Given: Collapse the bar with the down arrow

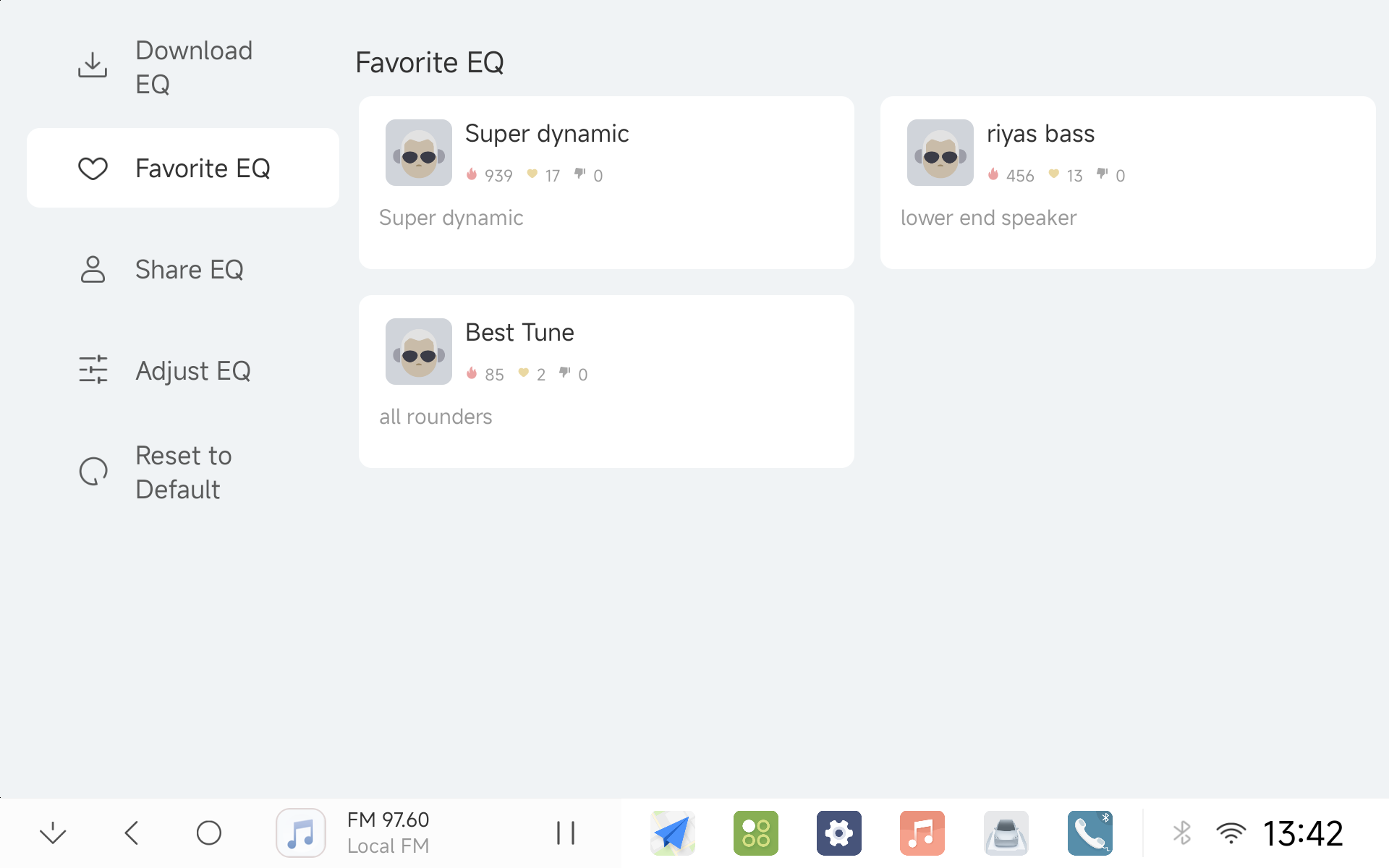Looking at the screenshot, I should pos(53,833).
